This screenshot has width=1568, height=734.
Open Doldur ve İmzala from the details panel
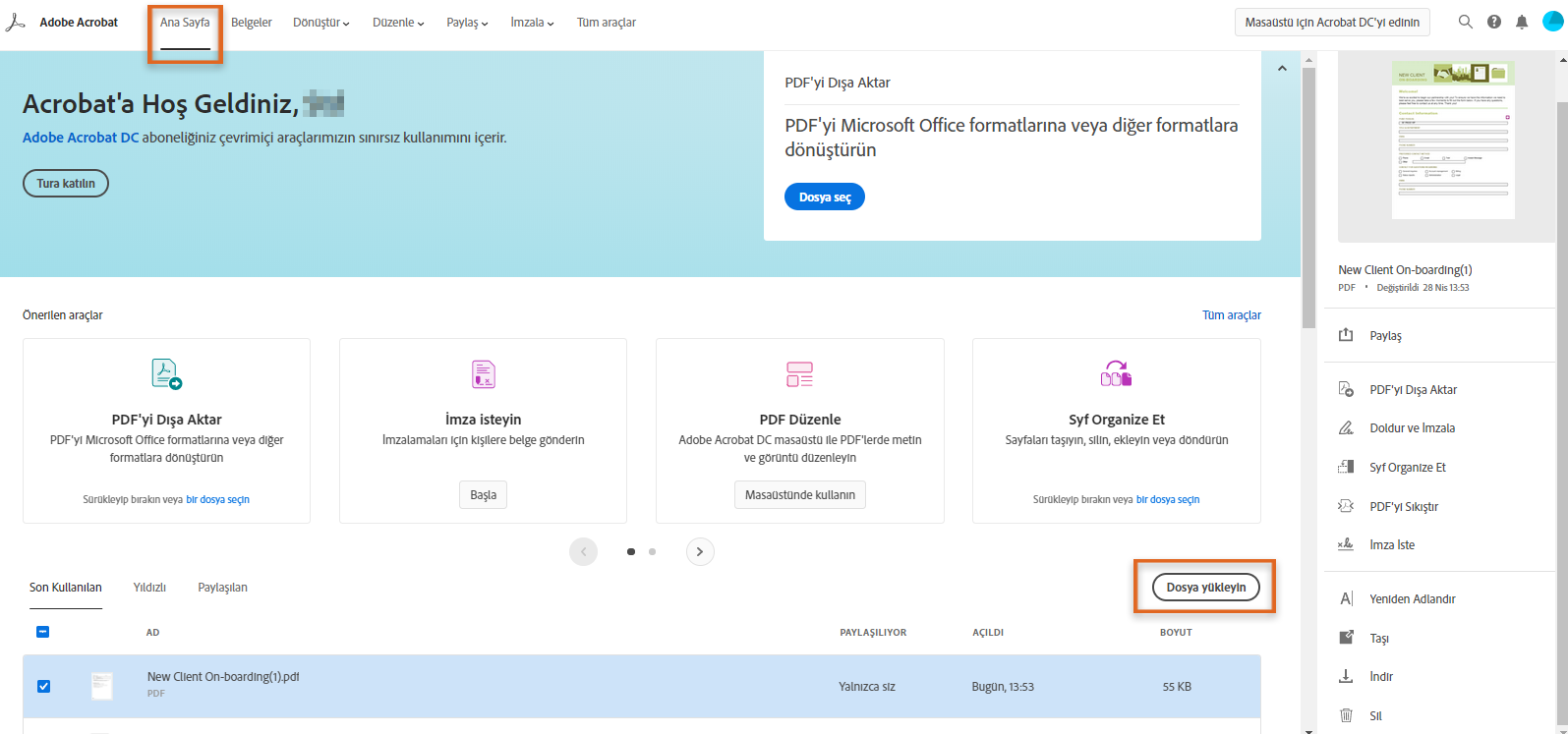pyautogui.click(x=1412, y=428)
